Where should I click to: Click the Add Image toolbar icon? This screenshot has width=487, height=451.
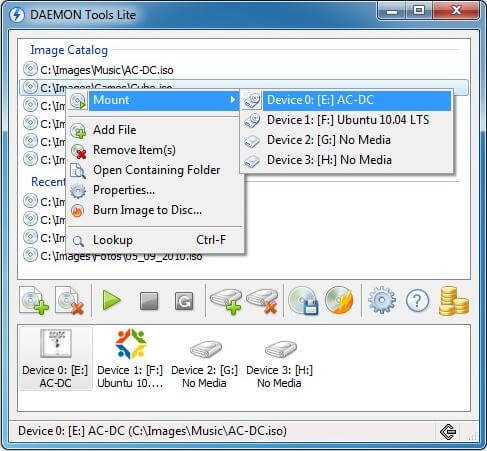click(34, 301)
